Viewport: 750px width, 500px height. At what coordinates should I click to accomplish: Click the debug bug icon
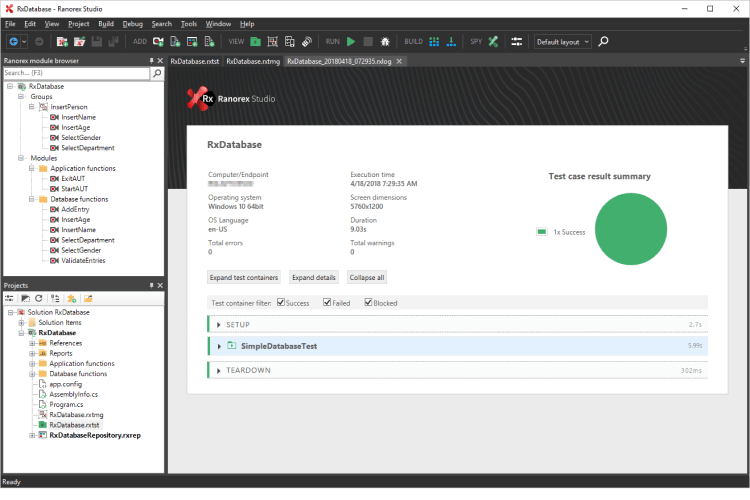tap(385, 42)
